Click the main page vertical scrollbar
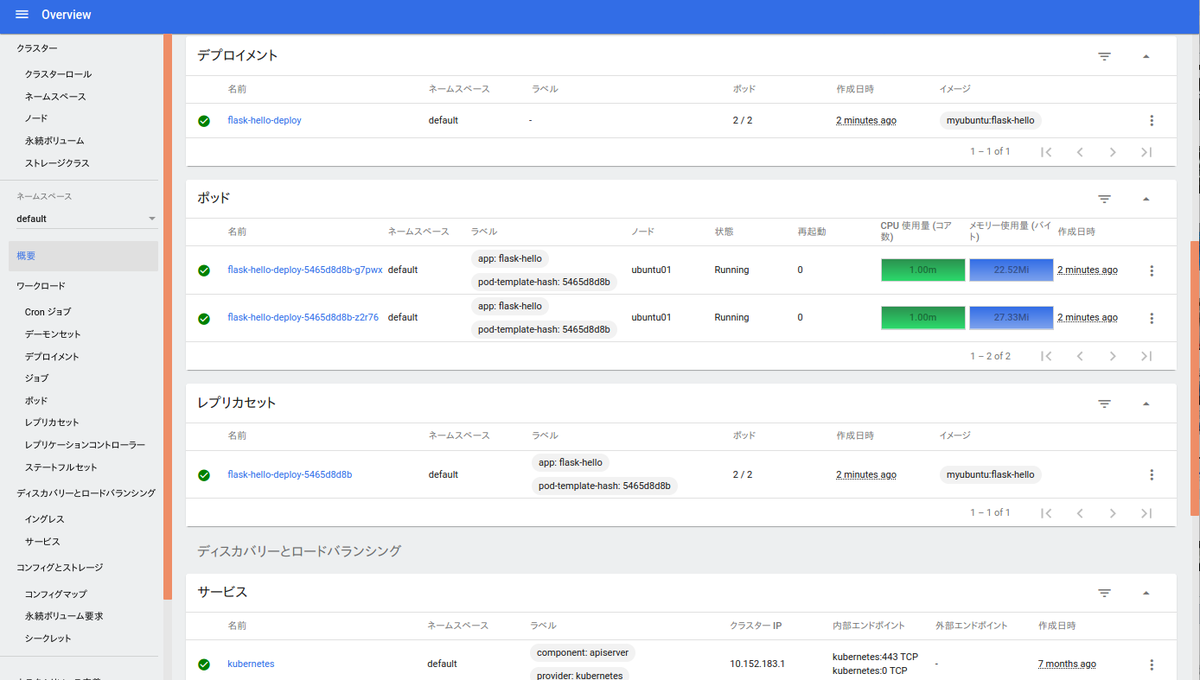The width and height of the screenshot is (1200, 680). (x=1195, y=378)
